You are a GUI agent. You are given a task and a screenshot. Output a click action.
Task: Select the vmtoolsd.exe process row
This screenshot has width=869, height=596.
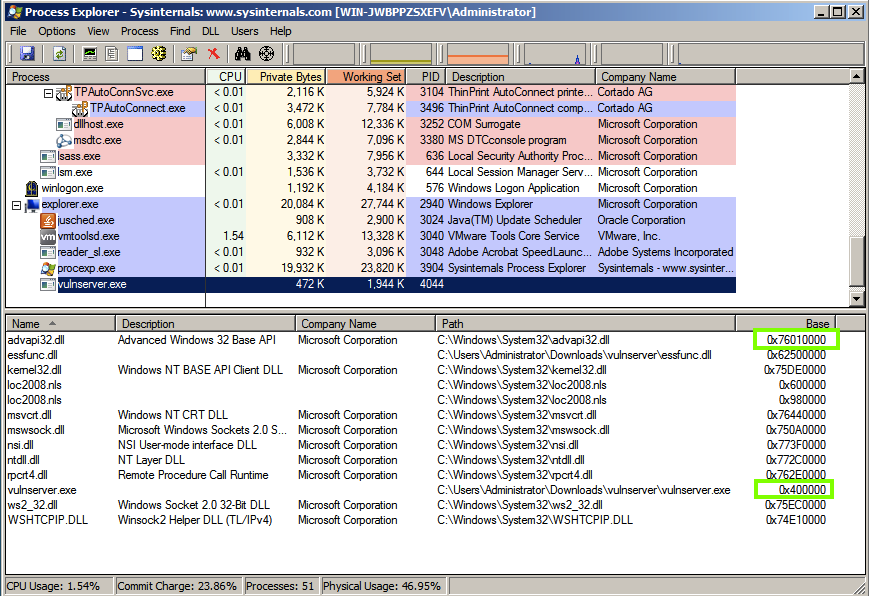pyautogui.click(x=88, y=237)
